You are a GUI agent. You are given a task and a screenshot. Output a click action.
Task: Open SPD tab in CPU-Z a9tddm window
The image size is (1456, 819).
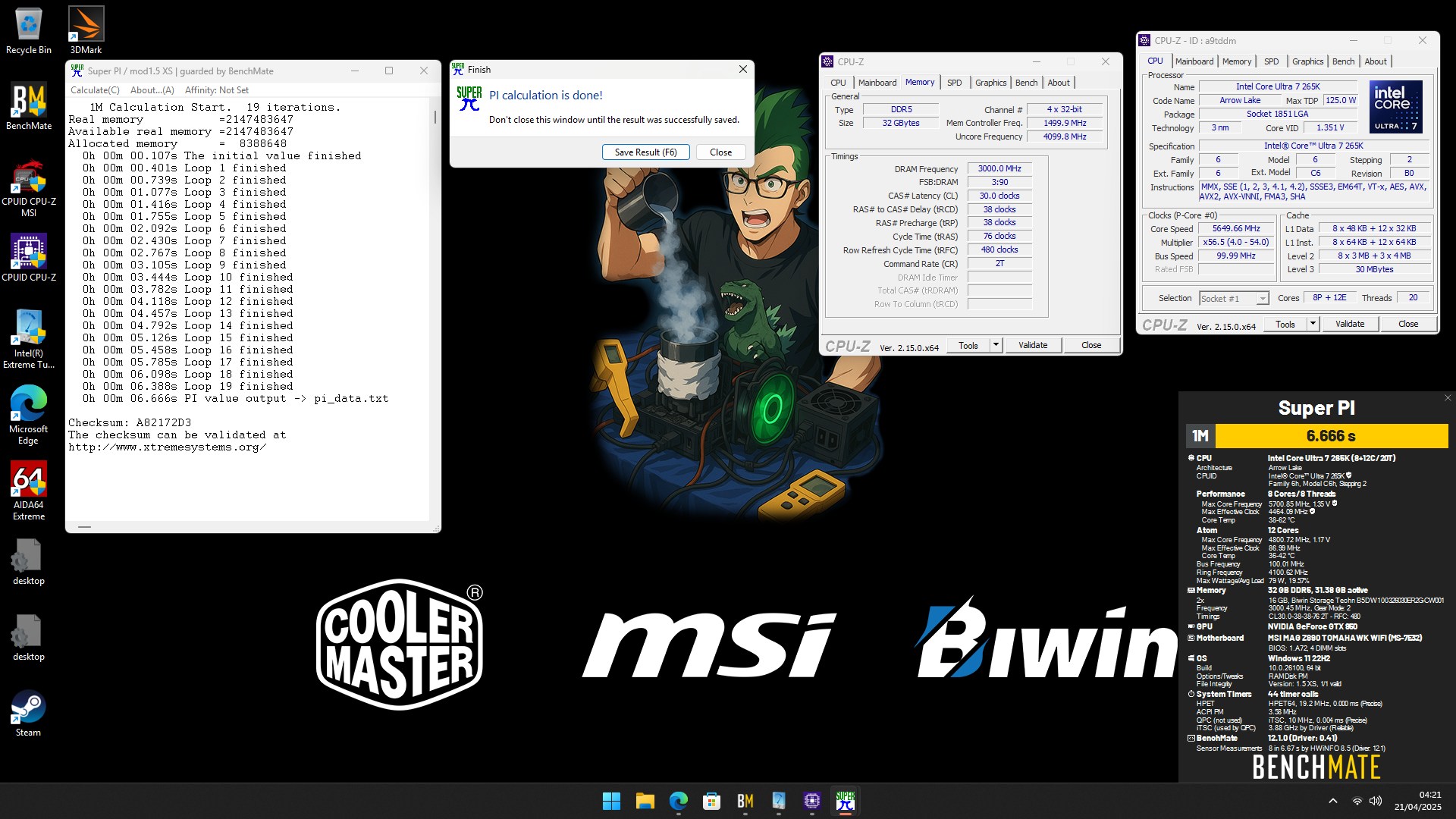pyautogui.click(x=1272, y=61)
